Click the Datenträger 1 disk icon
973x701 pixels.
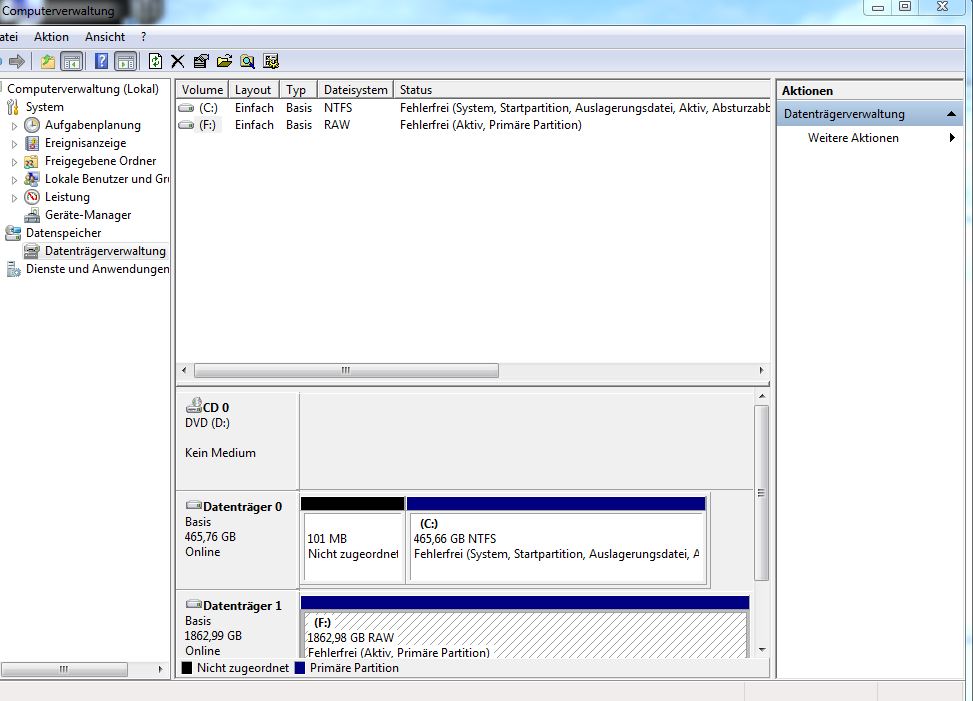click(x=194, y=604)
